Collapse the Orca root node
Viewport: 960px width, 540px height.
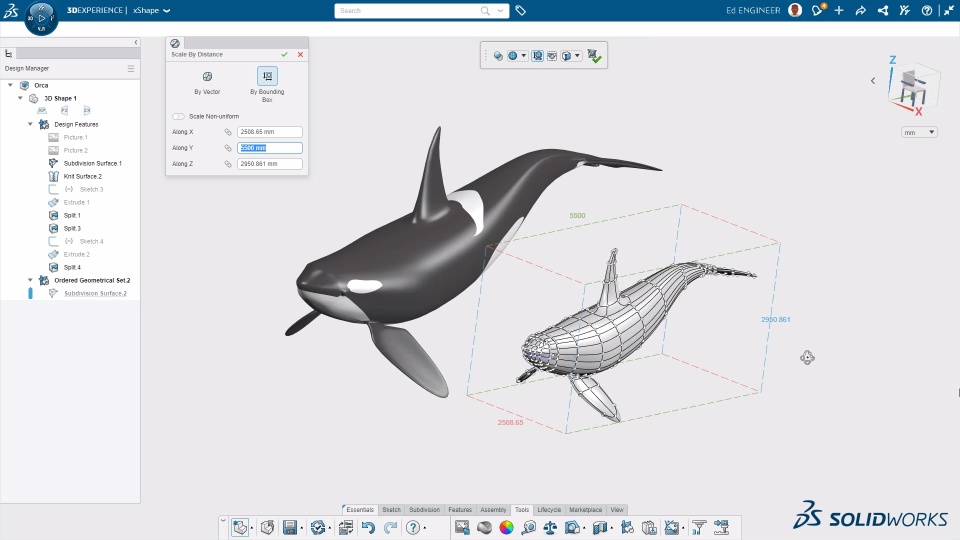coord(10,85)
